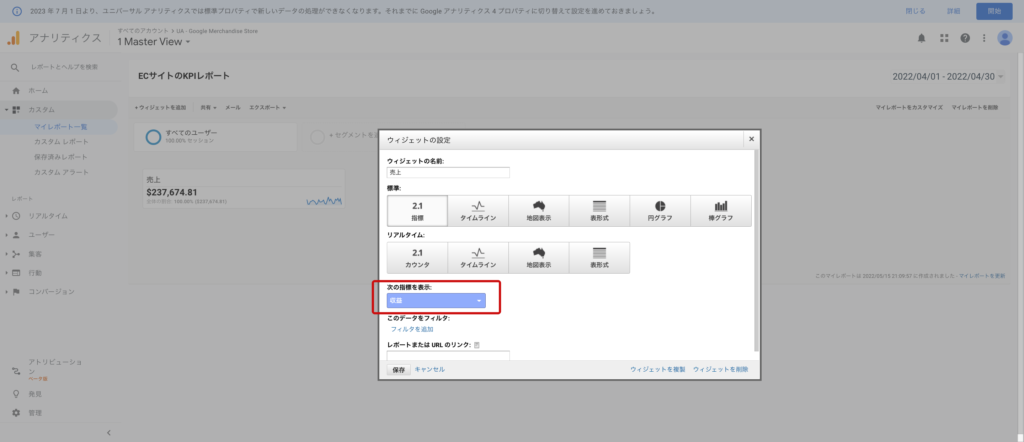This screenshot has width=1024, height=442.
Task: Click the banner 詳細 link
Action: [953, 11]
